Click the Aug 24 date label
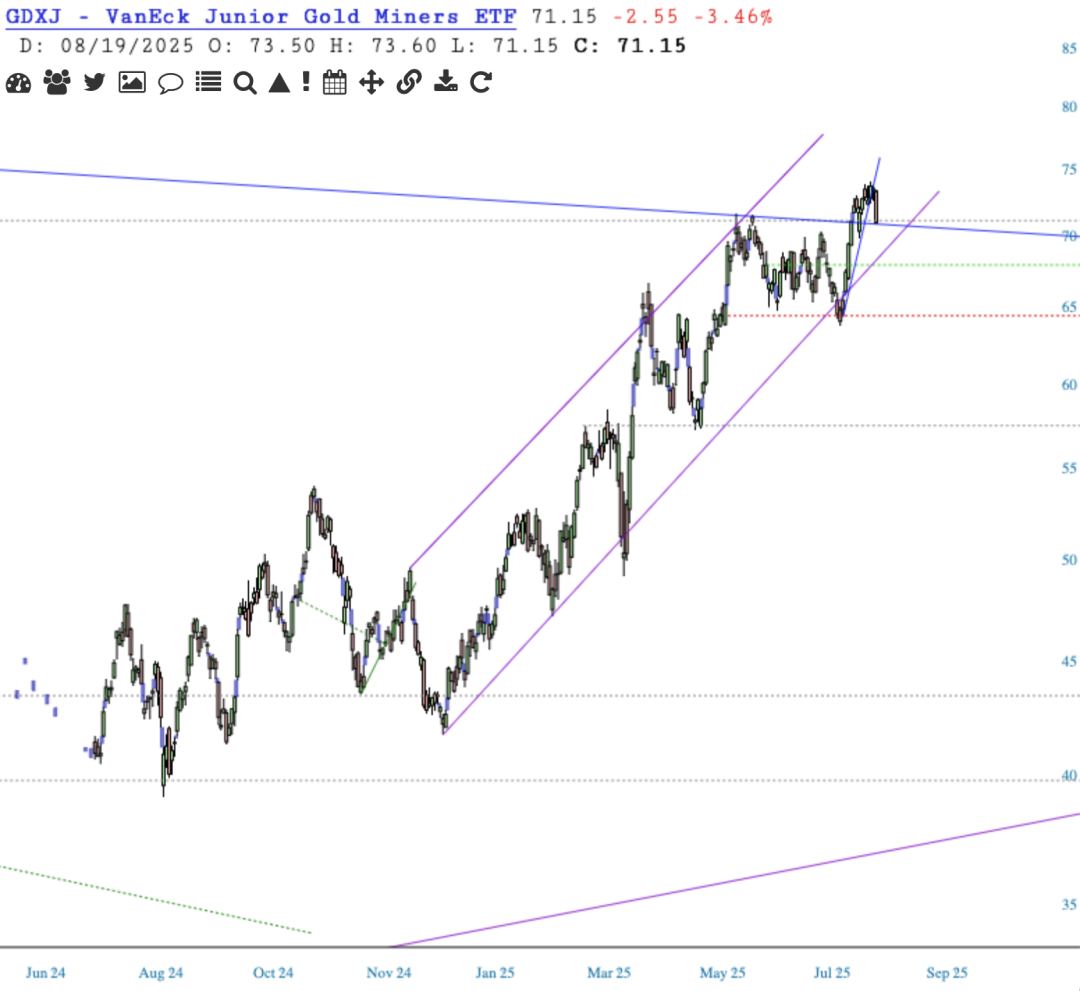1080x991 pixels. pyautogui.click(x=160, y=973)
